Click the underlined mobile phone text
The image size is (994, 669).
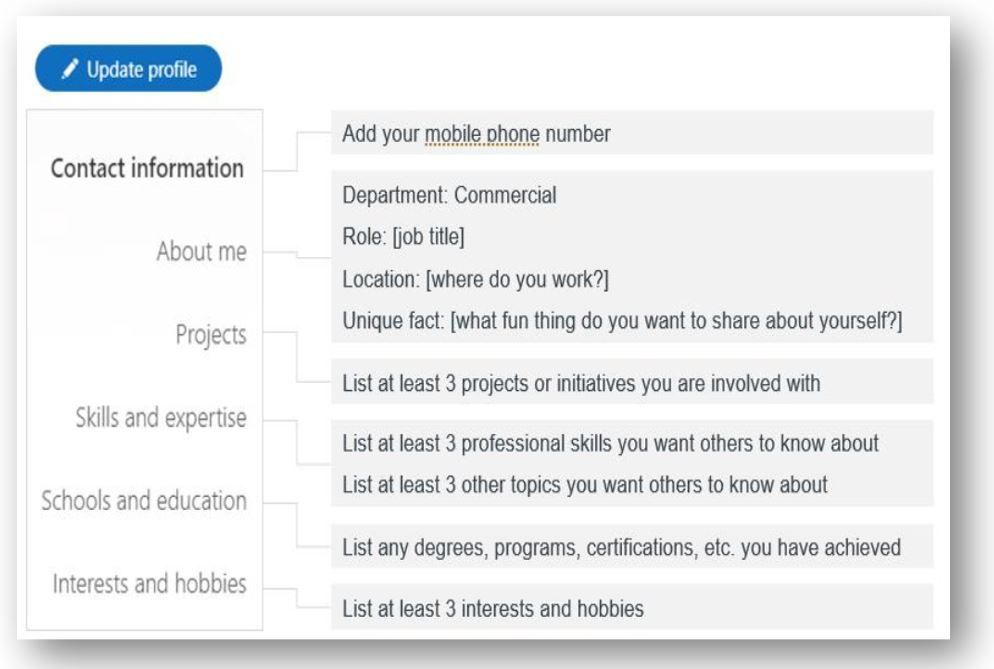point(482,134)
